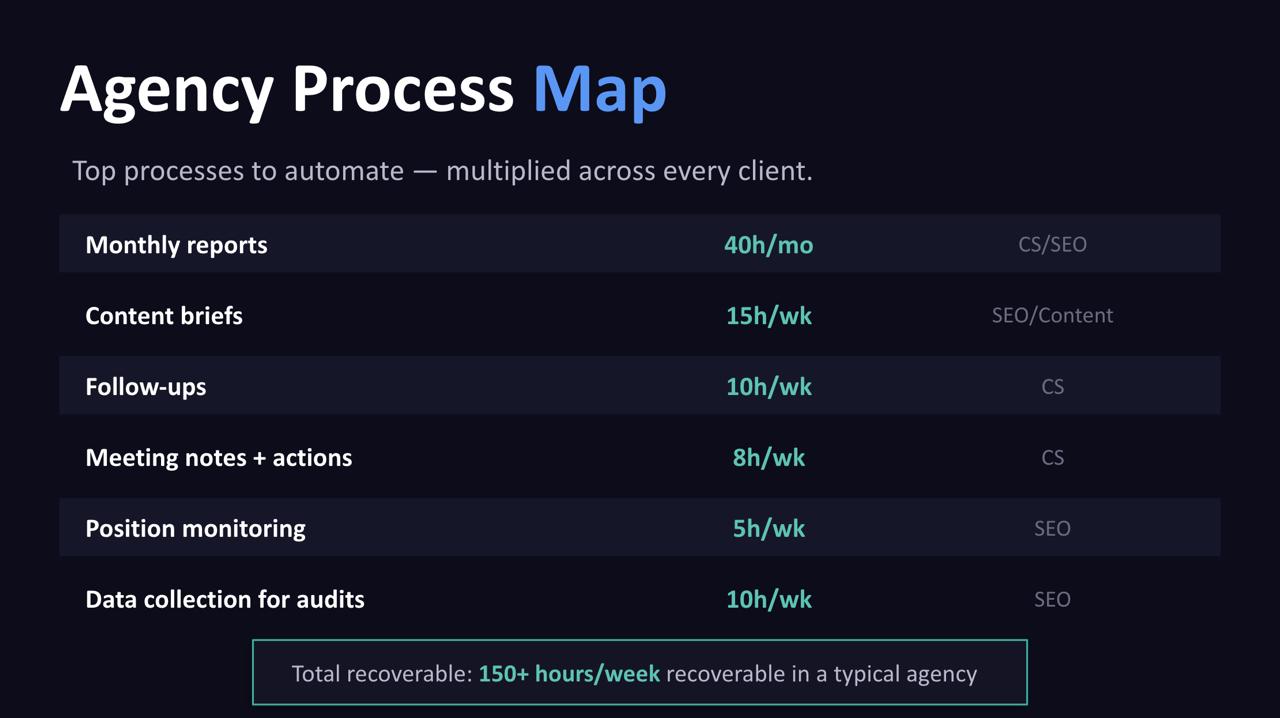1280x718 pixels.
Task: Select the blue word "Map" in title
Action: 599,89
